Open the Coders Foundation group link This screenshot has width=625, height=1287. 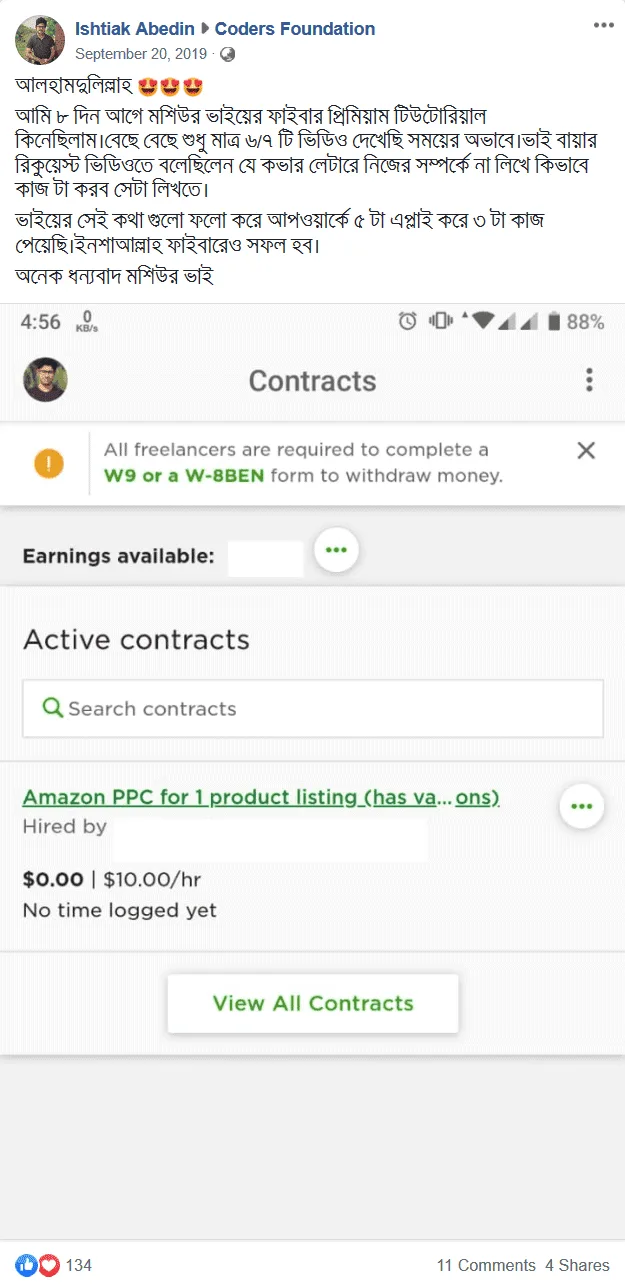[295, 29]
